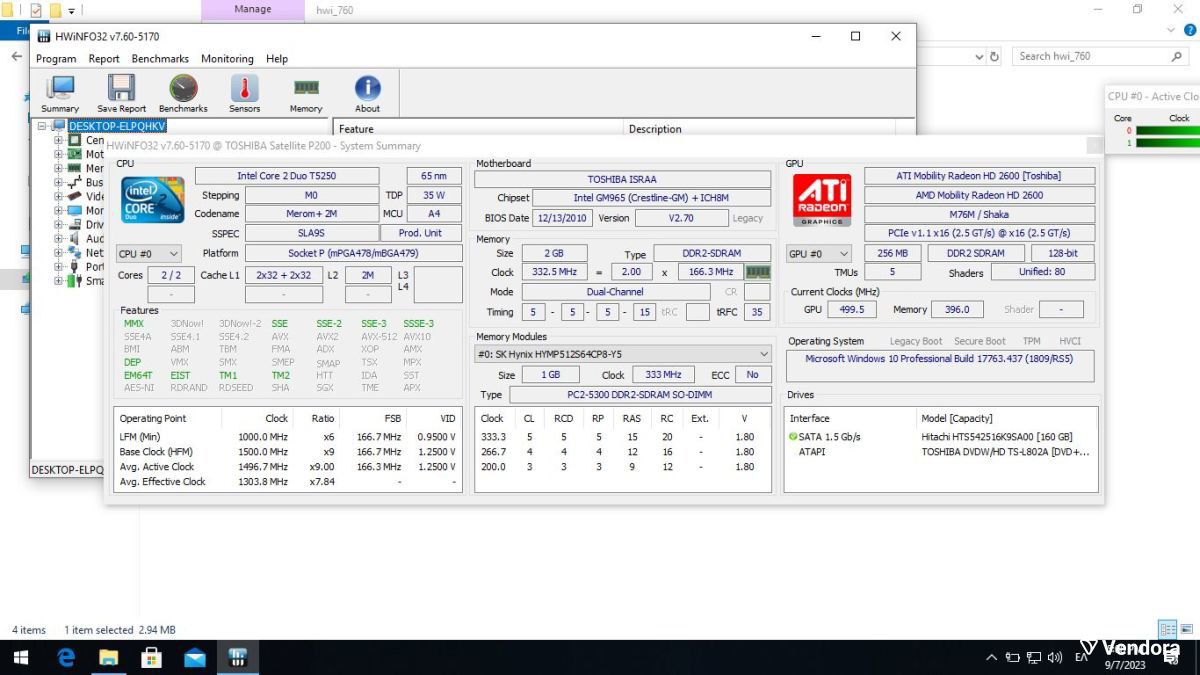Open the GPU #0 selector dropdown
Screen dimensions: 1200x675
click(x=819, y=254)
